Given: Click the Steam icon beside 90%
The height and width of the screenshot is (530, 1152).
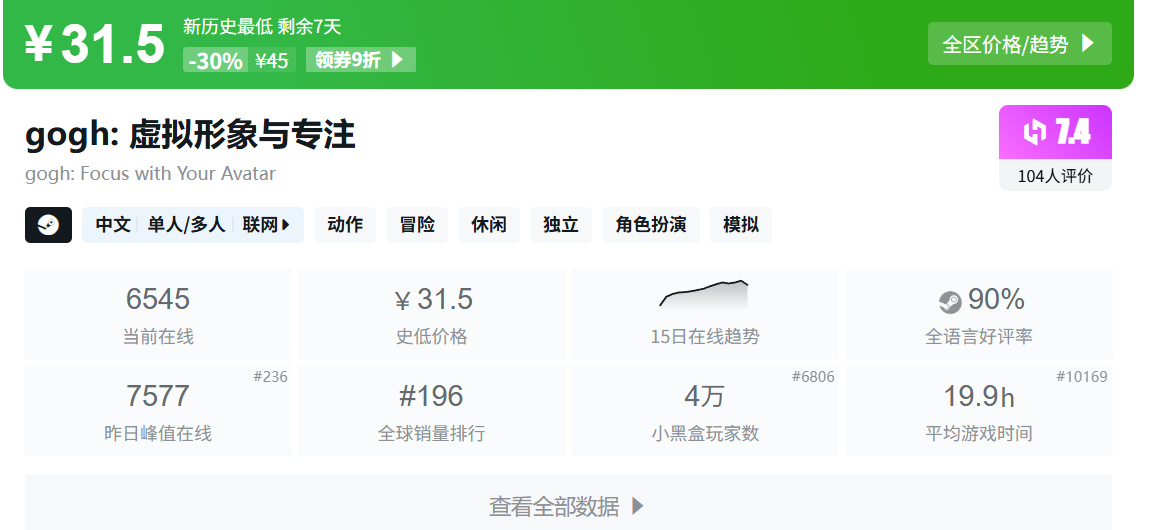Looking at the screenshot, I should (950, 301).
